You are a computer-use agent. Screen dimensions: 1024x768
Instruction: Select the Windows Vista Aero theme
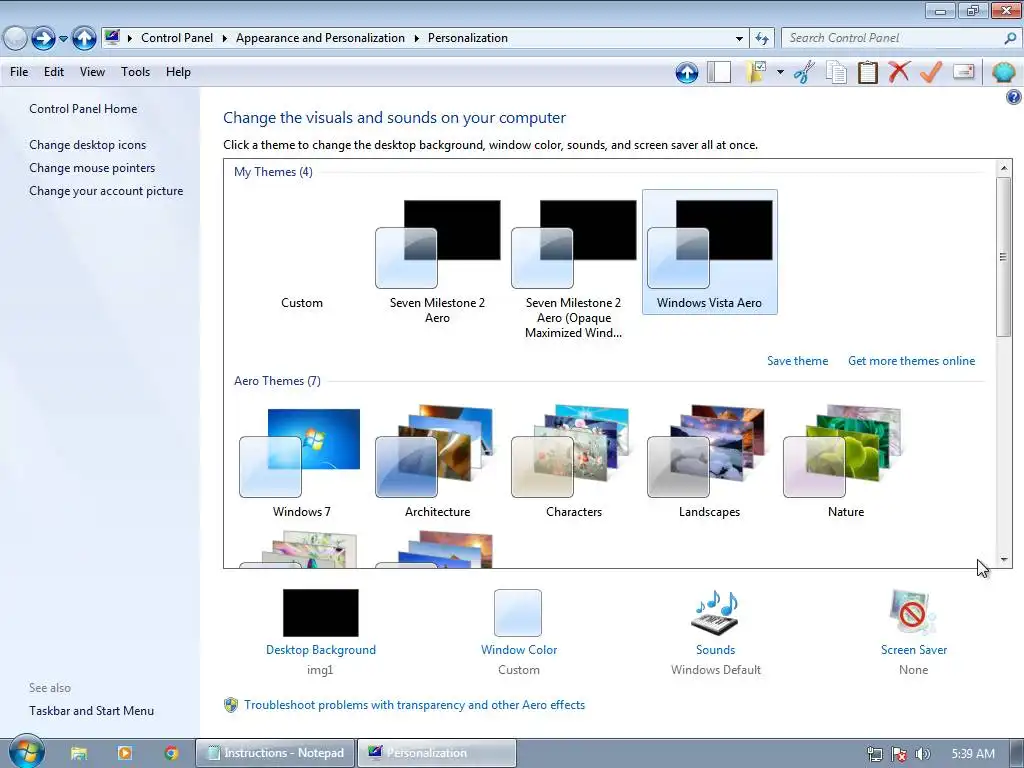pos(710,251)
